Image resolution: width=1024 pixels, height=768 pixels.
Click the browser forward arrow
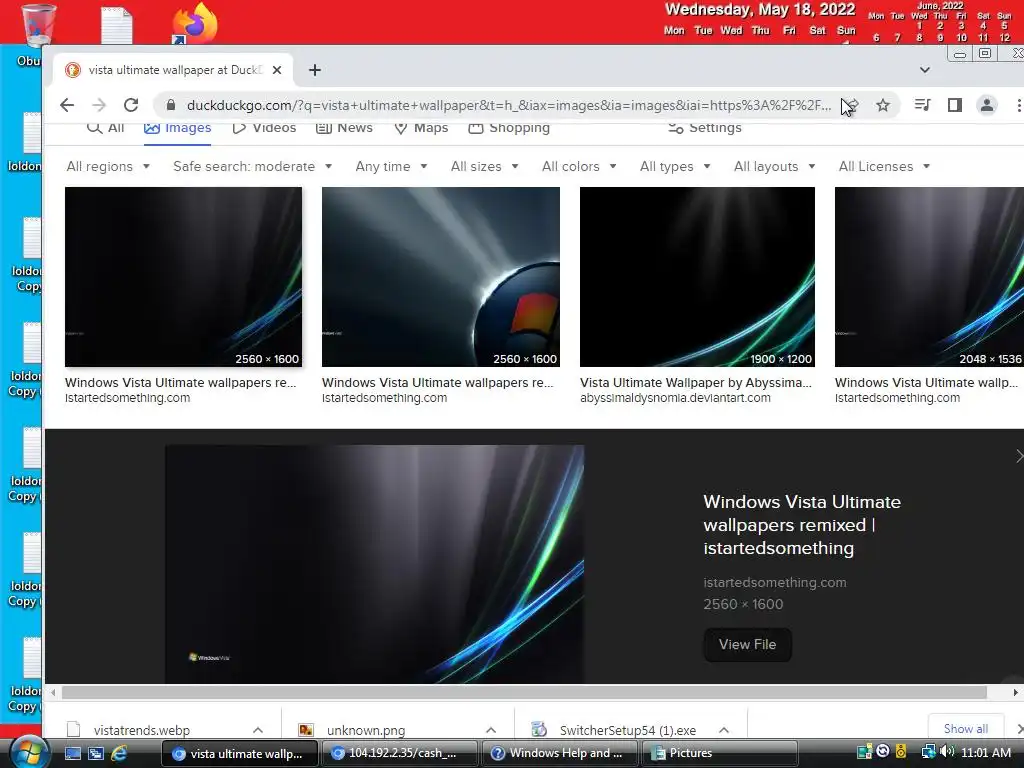point(99,105)
